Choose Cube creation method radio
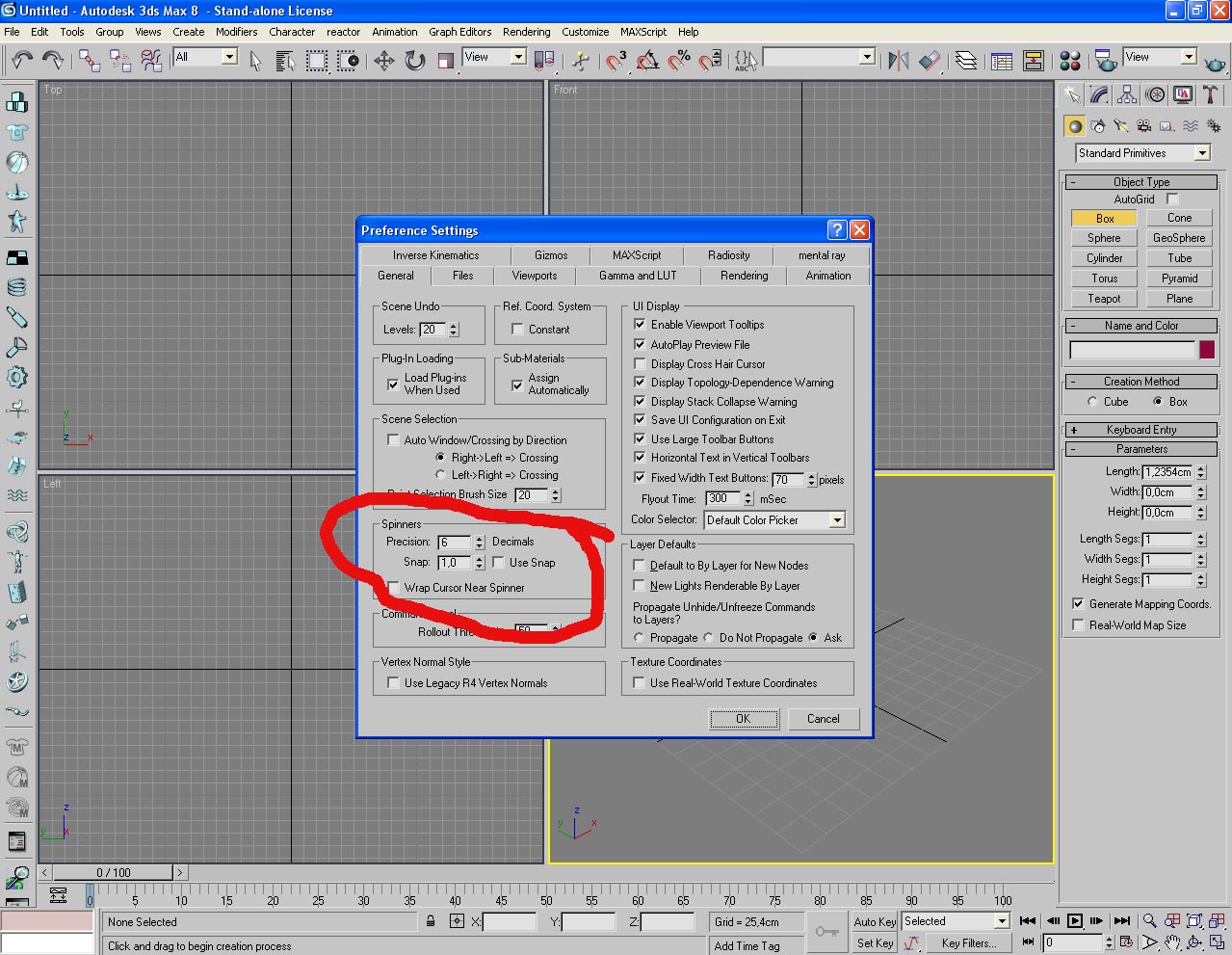 1092,402
